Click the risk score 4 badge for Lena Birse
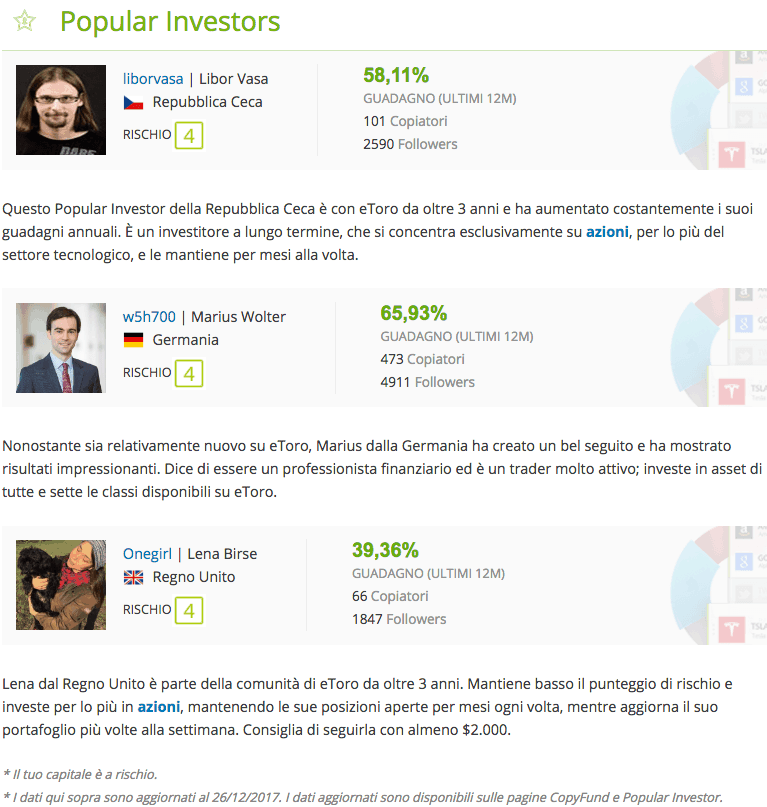The height and width of the screenshot is (807, 767). 189,611
